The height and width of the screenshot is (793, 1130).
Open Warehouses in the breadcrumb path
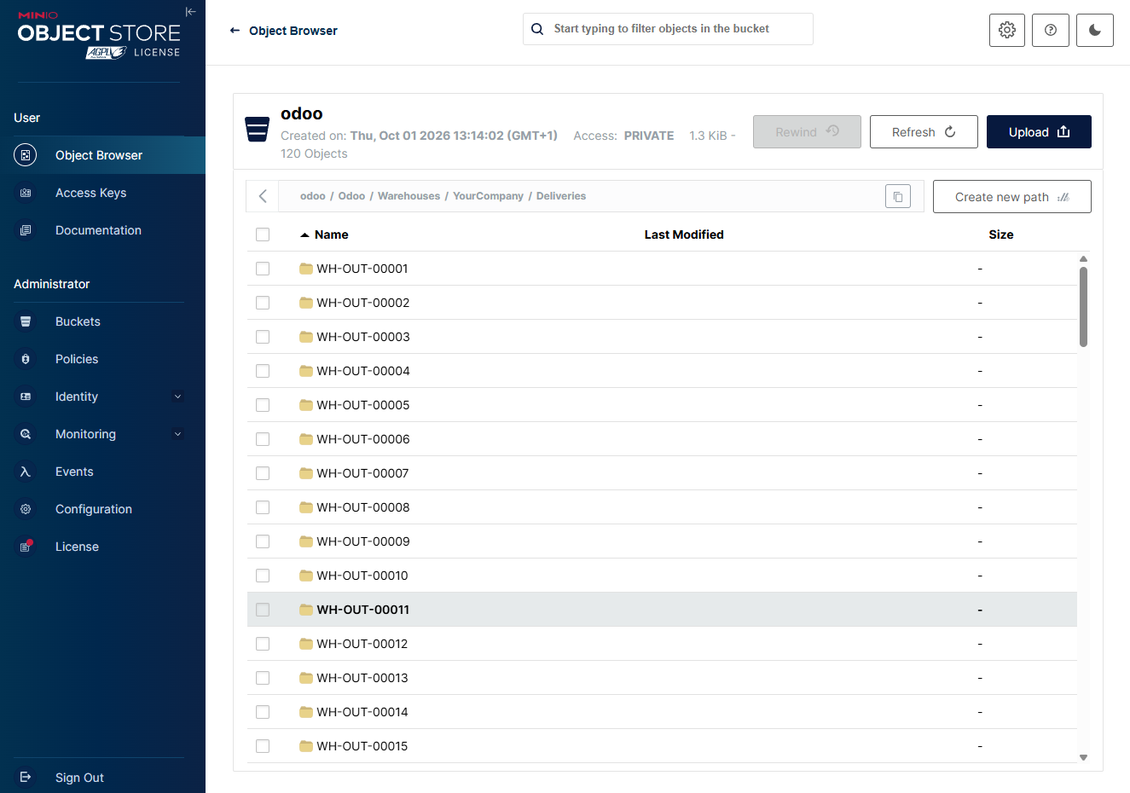(x=409, y=196)
